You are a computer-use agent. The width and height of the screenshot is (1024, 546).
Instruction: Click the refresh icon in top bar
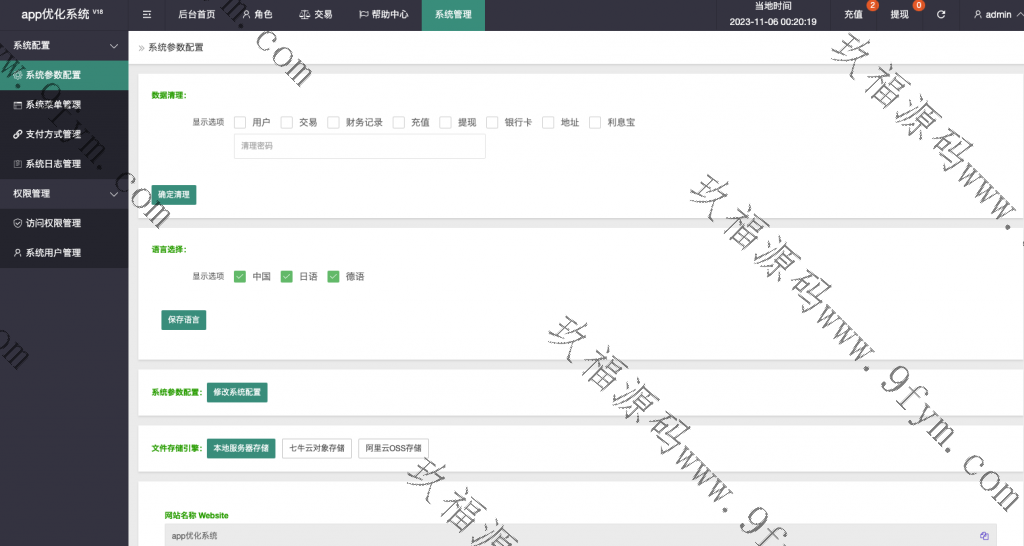[941, 15]
